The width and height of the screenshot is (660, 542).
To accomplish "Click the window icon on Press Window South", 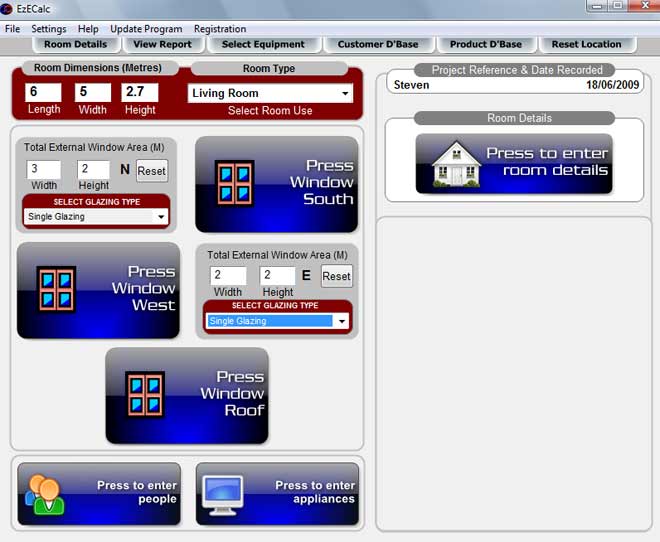I will (x=234, y=183).
